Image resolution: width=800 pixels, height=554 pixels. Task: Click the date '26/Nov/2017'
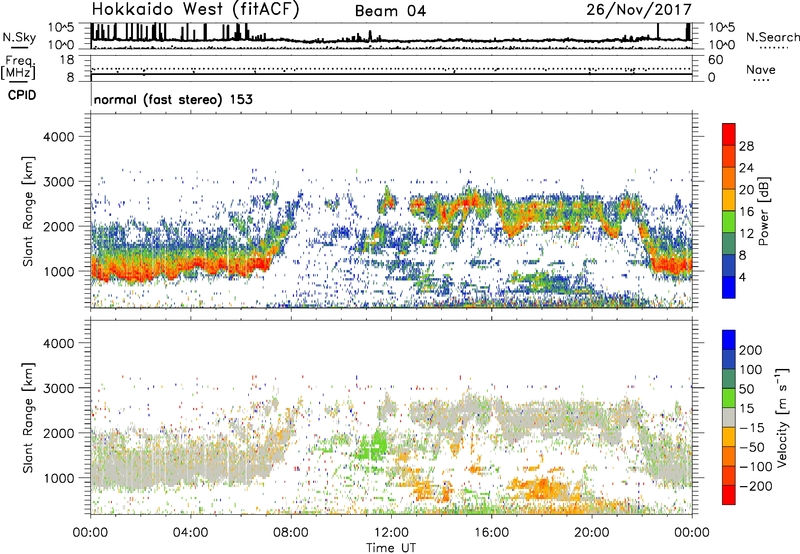tap(639, 10)
